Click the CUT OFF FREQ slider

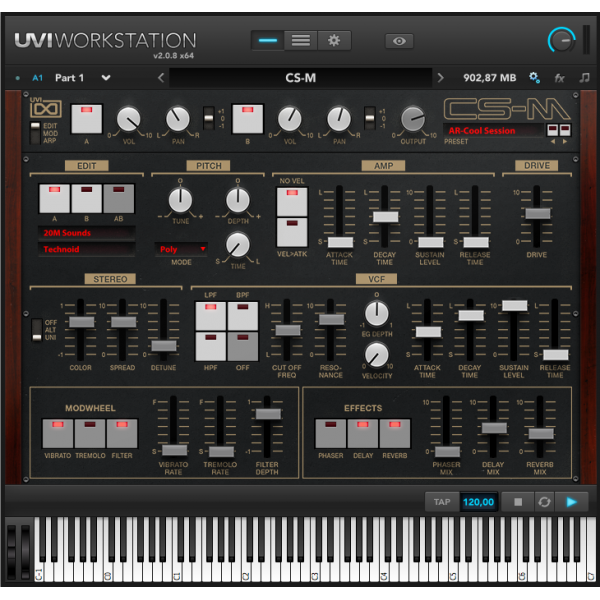[287, 330]
